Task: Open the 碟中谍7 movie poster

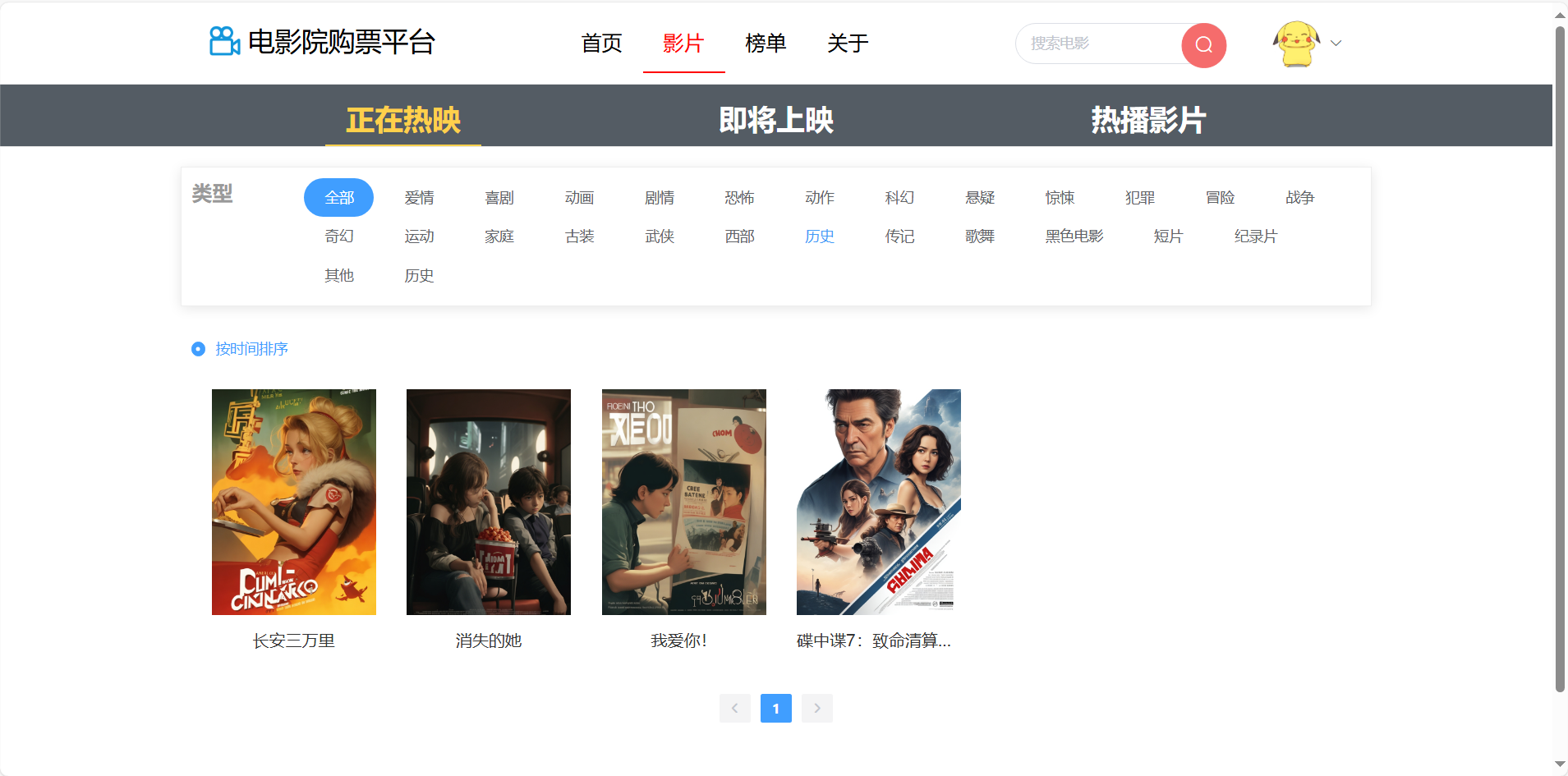Action: (879, 502)
